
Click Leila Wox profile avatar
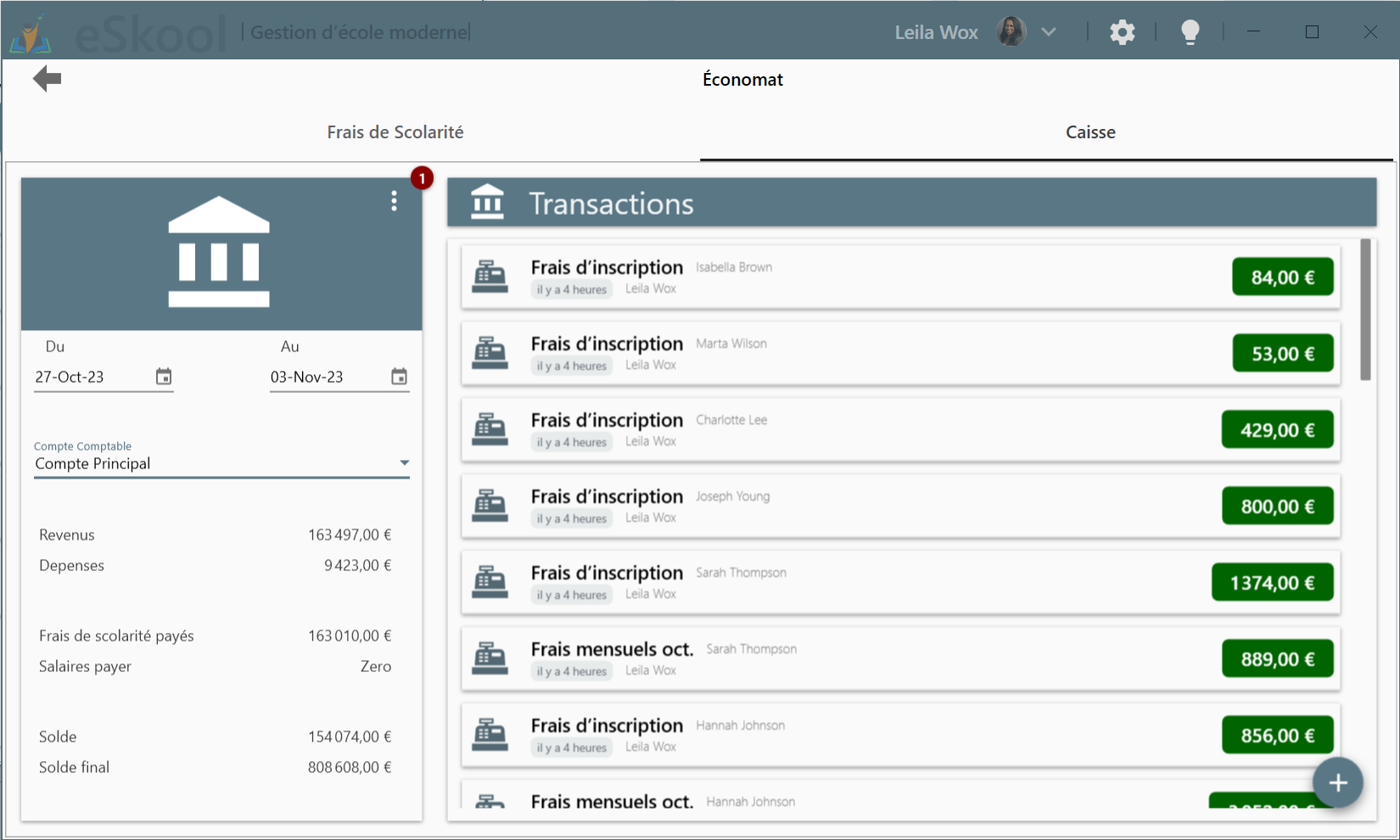coord(1011,32)
